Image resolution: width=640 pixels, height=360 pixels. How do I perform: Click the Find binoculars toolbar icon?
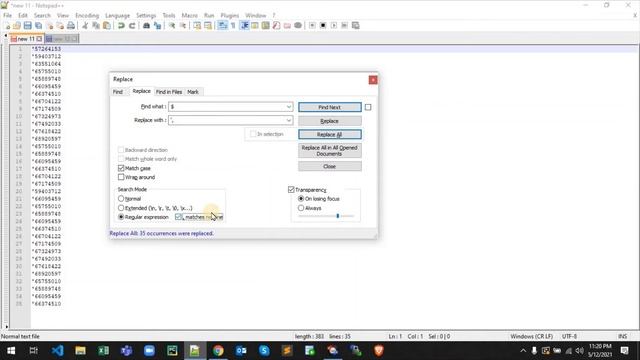point(146,26)
